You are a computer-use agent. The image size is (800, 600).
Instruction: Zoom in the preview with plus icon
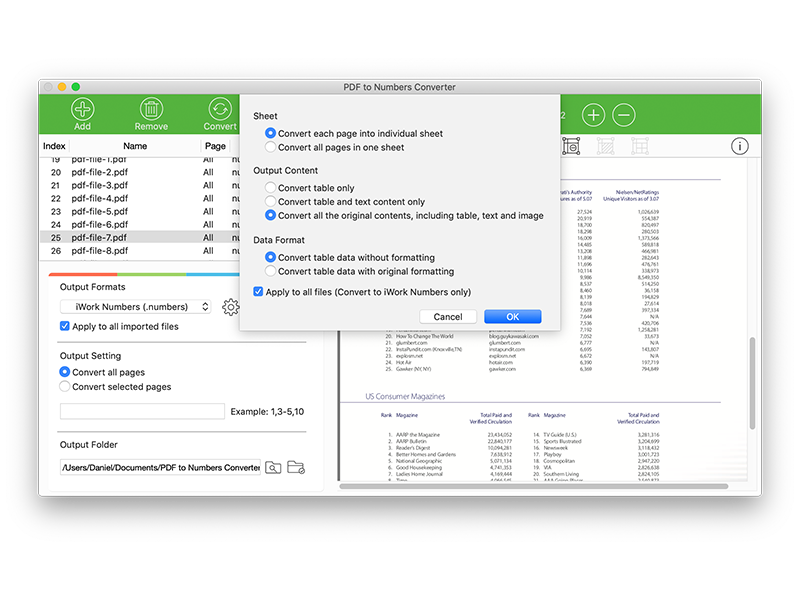[x=593, y=115]
